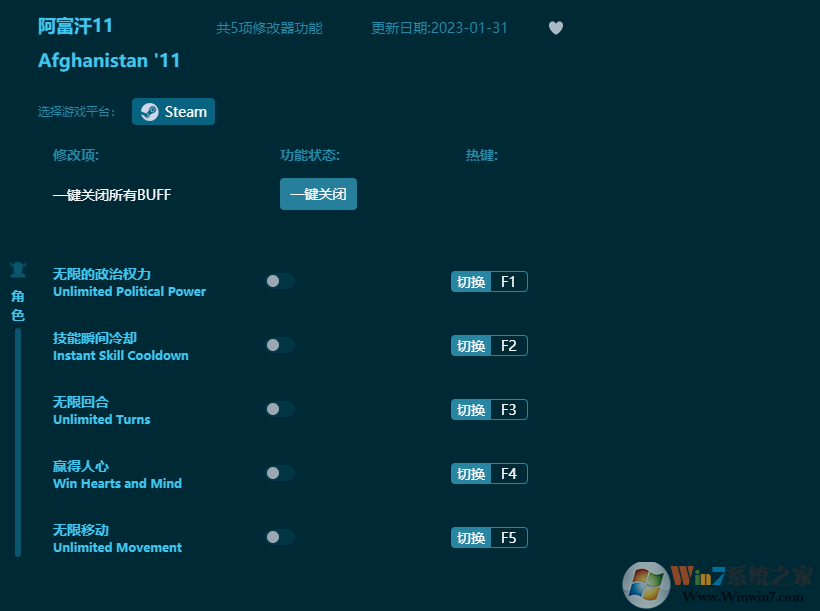The width and height of the screenshot is (820, 611).
Task: Enable Unlimited Movement switch
Action: [280, 537]
